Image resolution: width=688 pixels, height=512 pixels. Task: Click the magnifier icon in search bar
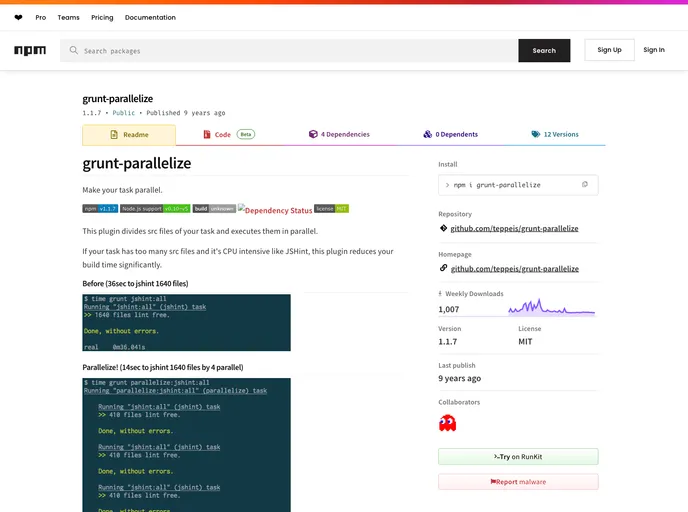[74, 50]
